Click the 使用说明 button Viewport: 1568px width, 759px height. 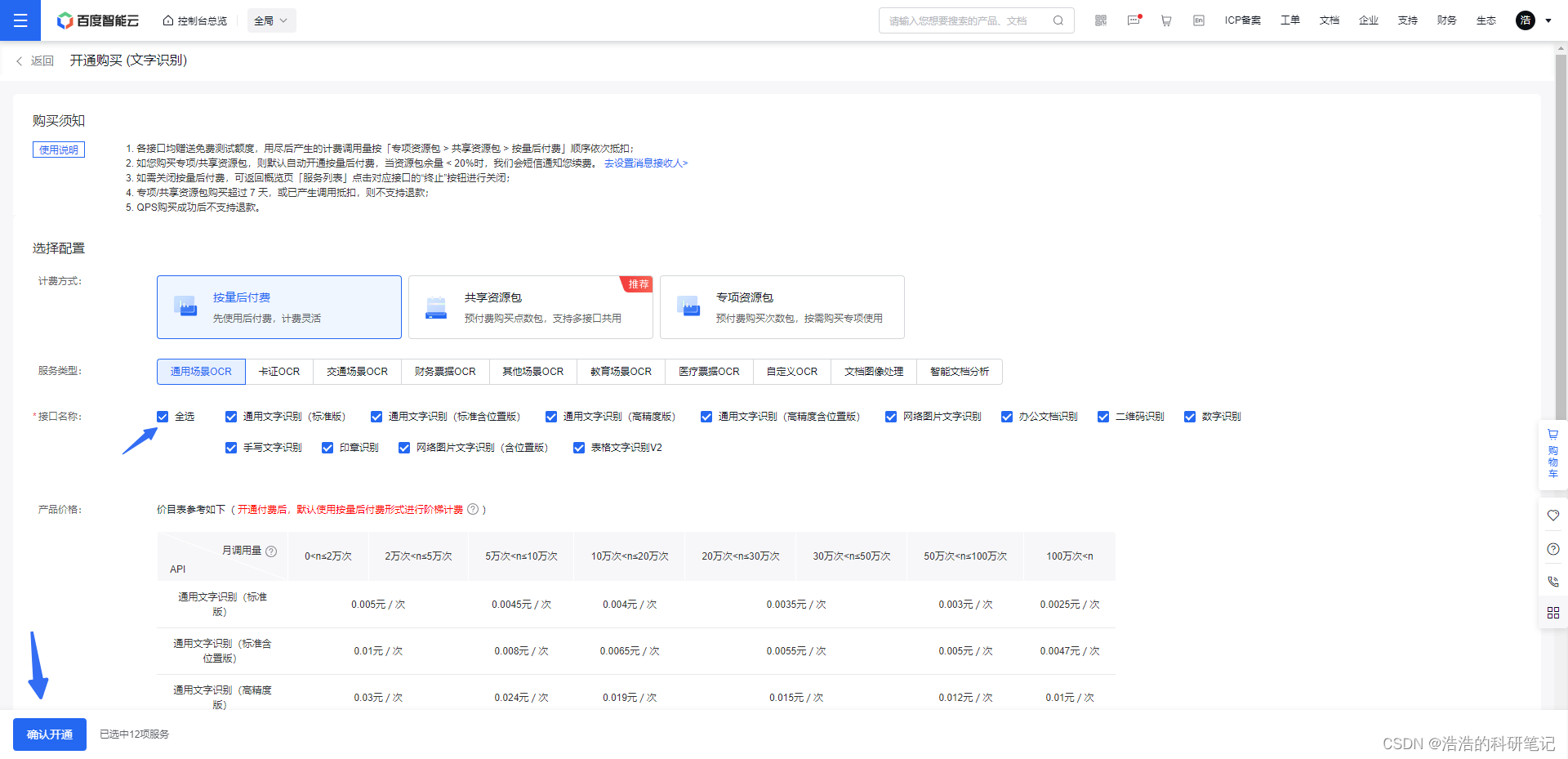[59, 150]
